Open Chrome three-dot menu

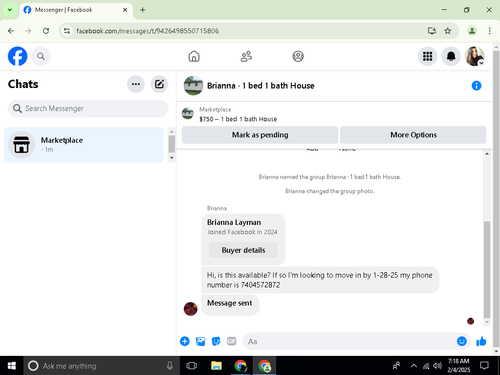489,31
